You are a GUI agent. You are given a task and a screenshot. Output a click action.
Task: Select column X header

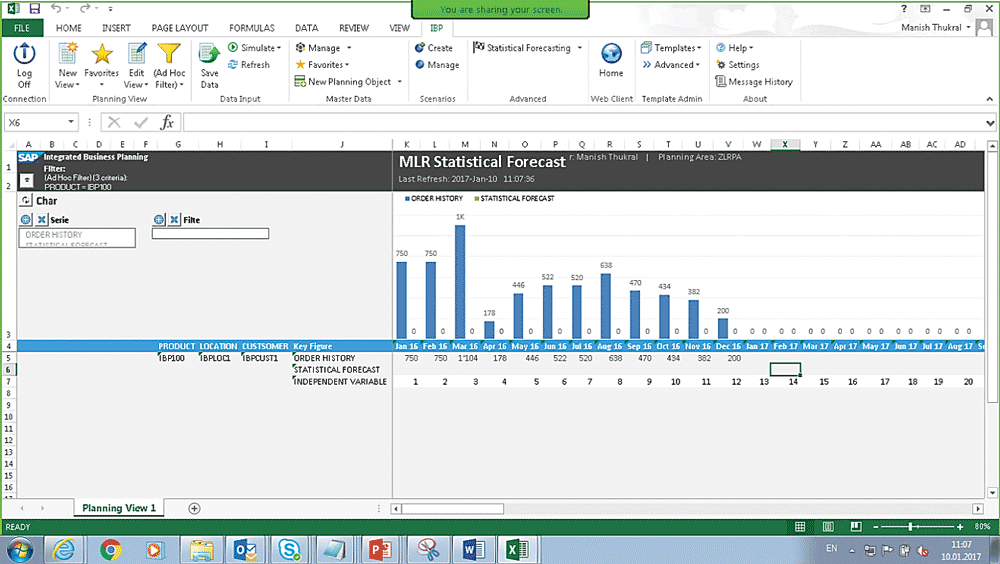coord(785,144)
